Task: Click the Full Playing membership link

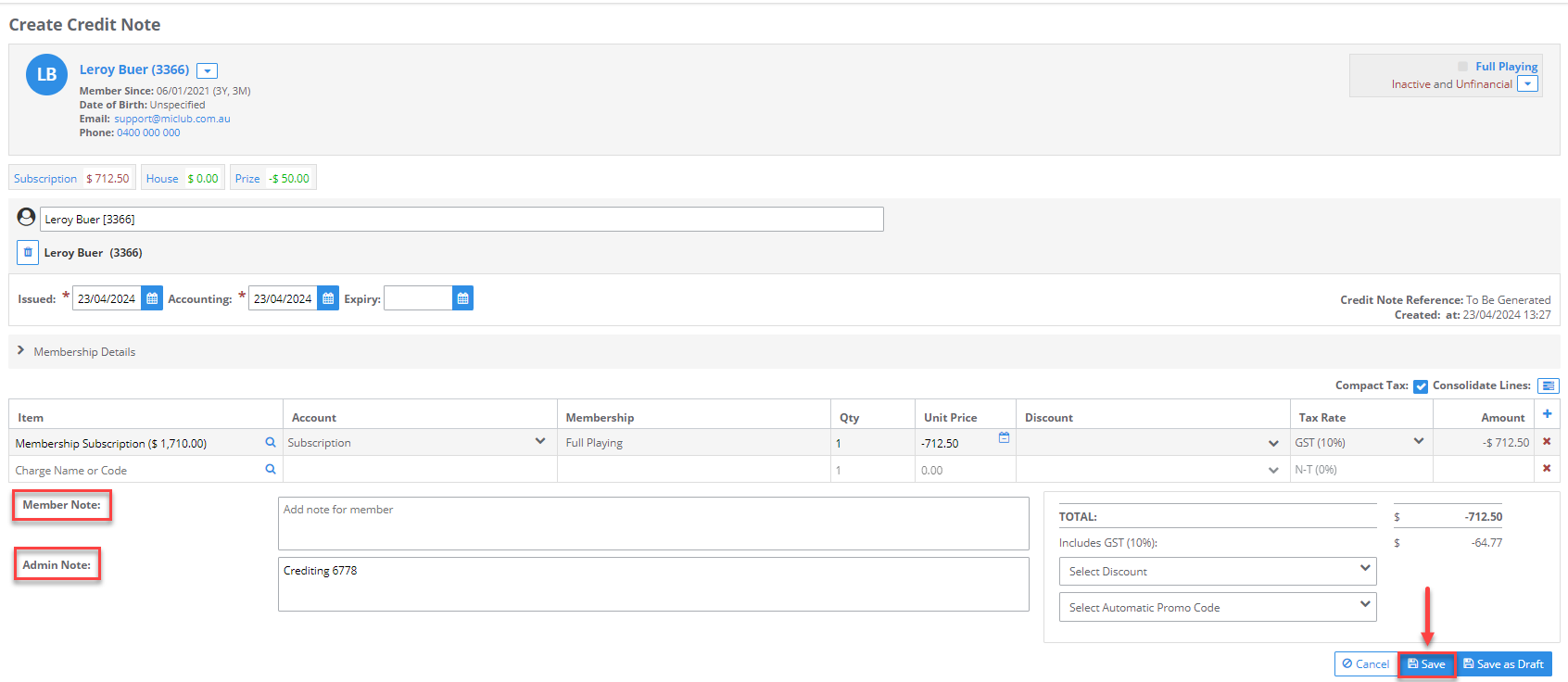Action: [x=1507, y=67]
